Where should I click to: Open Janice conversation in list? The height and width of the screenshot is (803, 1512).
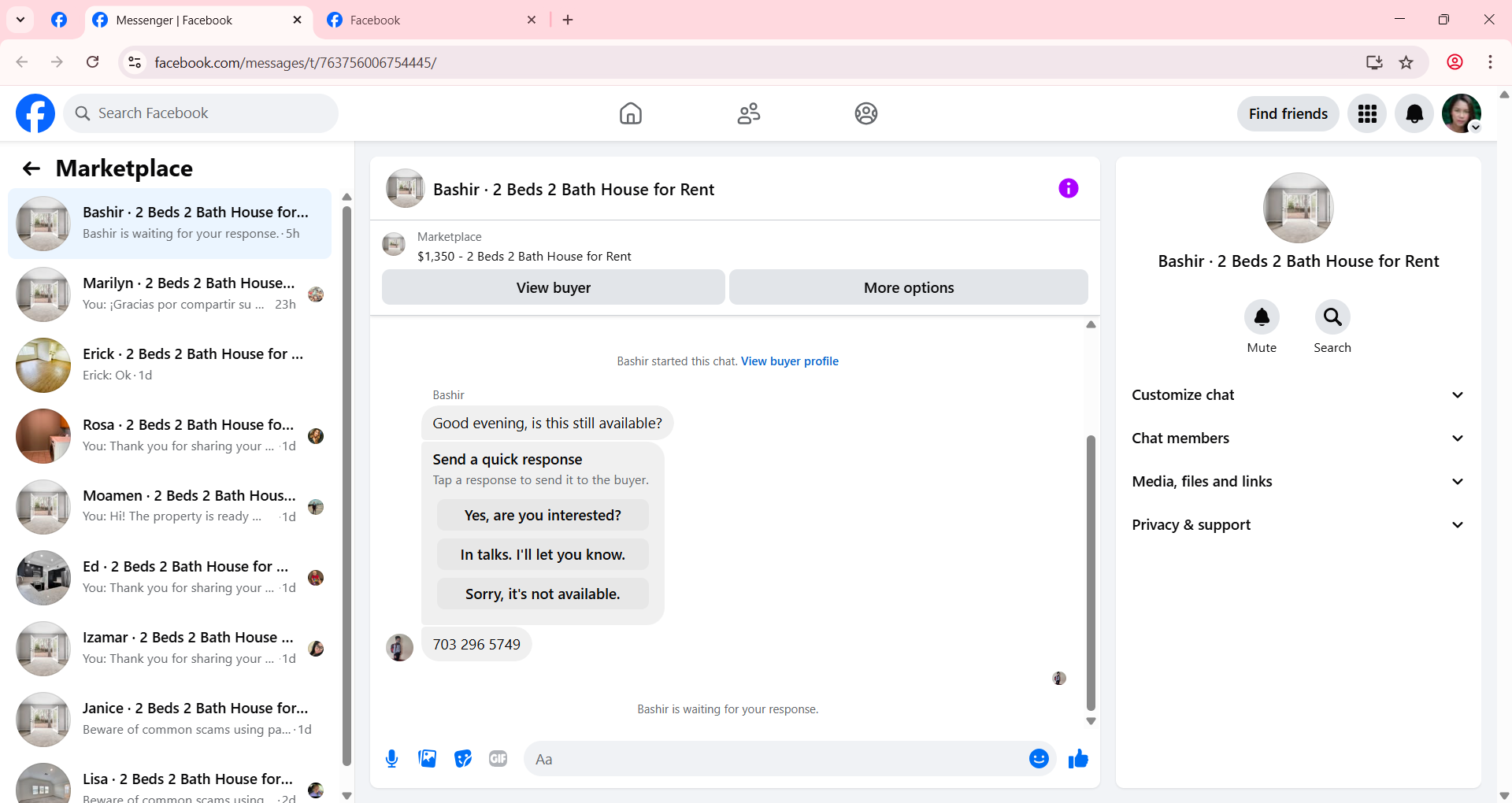pyautogui.click(x=169, y=720)
